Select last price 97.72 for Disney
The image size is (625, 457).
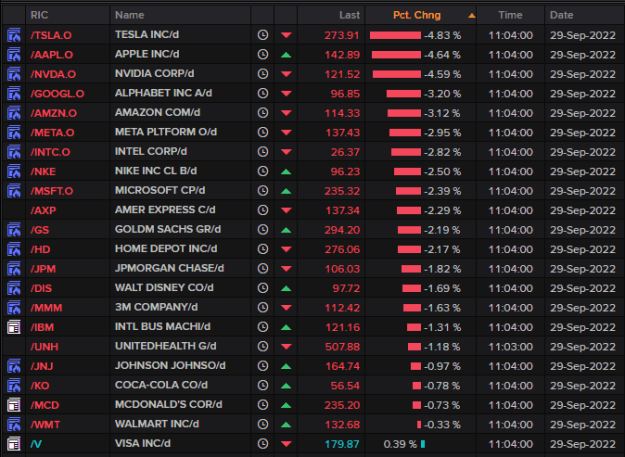point(346,288)
